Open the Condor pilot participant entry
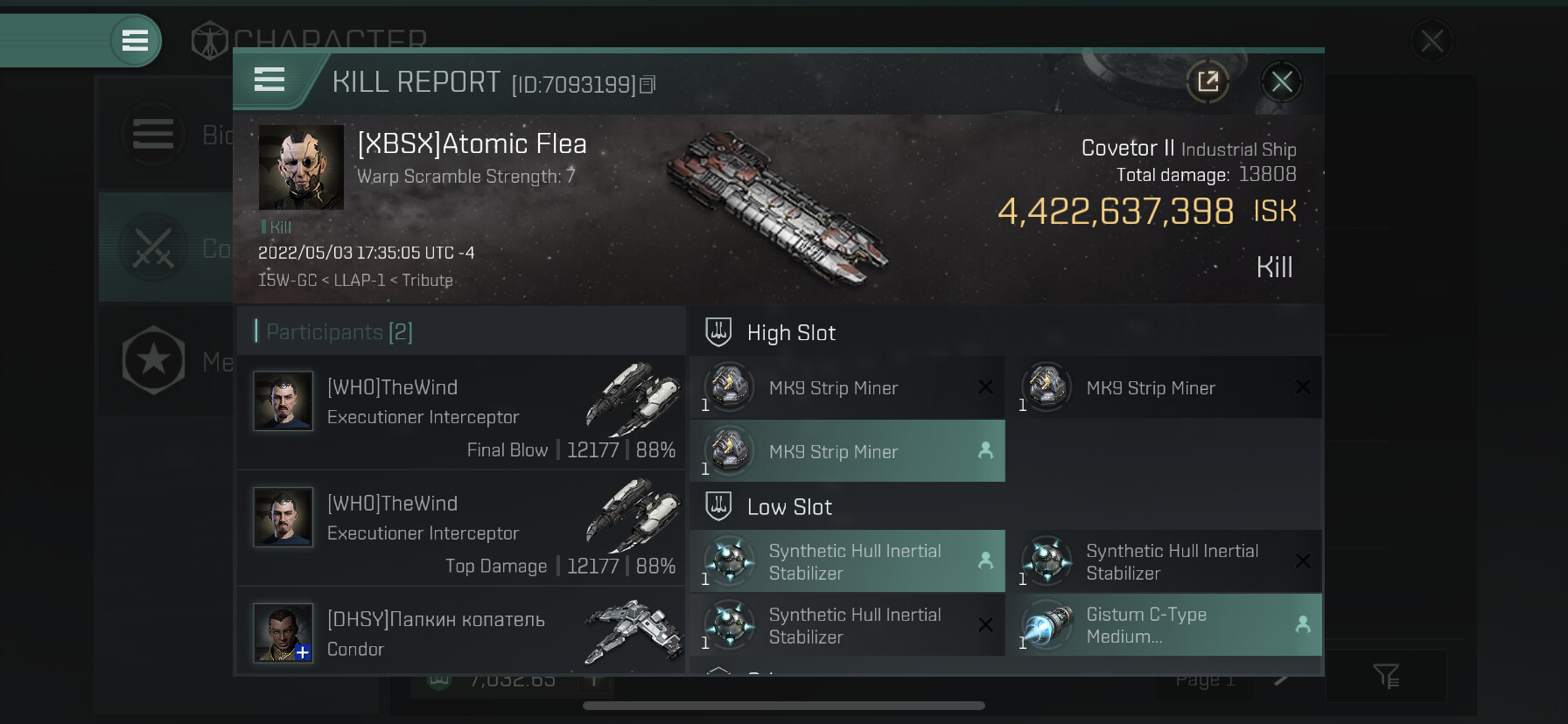Screen dimensions: 1568x724 tap(461, 633)
